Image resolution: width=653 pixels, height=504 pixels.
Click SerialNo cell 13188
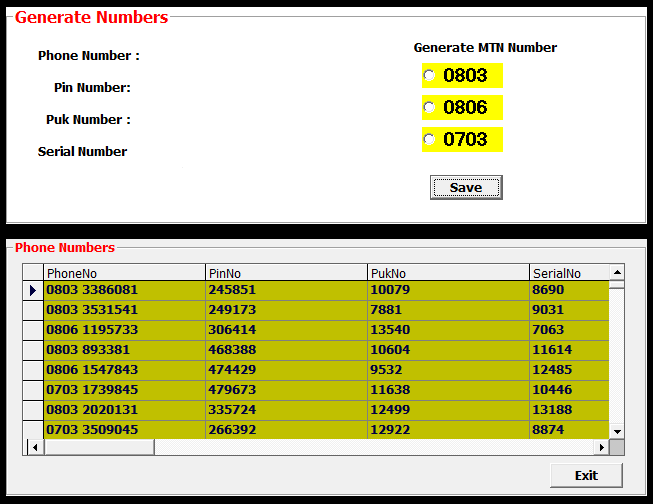569,410
